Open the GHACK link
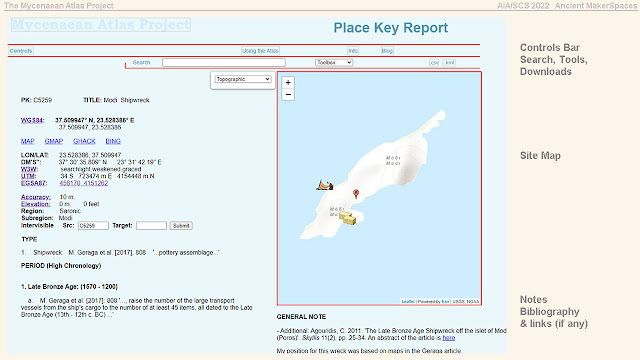The image size is (640, 360). [84, 141]
